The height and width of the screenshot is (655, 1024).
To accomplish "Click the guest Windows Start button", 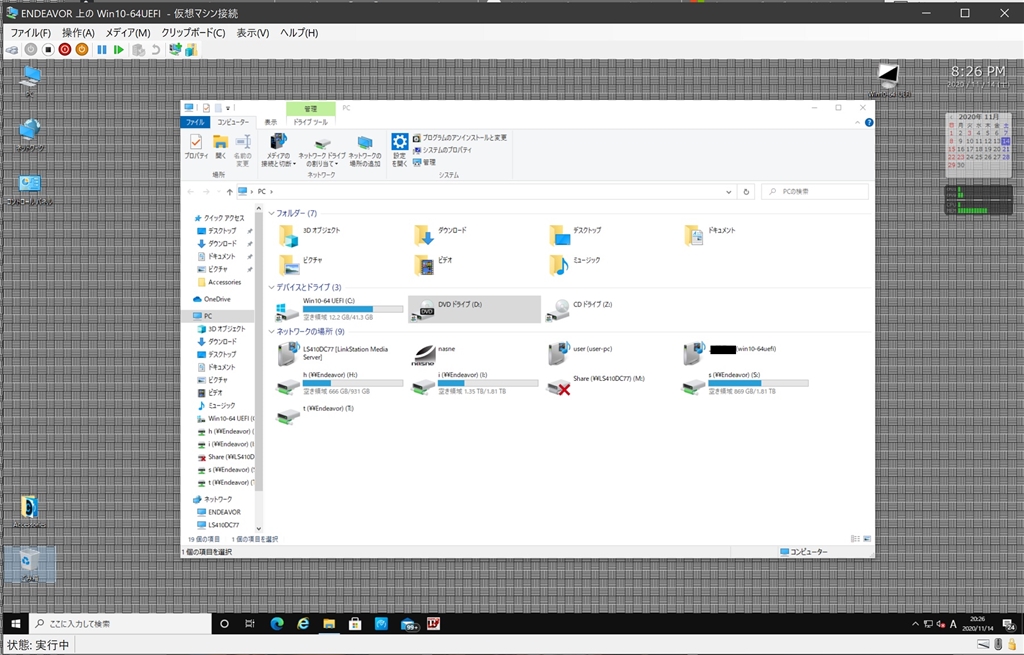I will click(x=16, y=624).
